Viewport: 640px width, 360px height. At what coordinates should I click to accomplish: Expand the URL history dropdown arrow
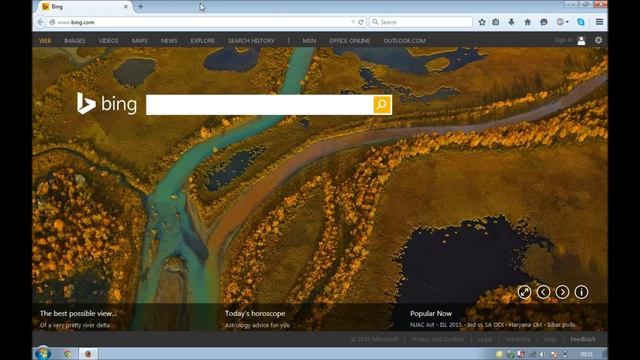353,22
